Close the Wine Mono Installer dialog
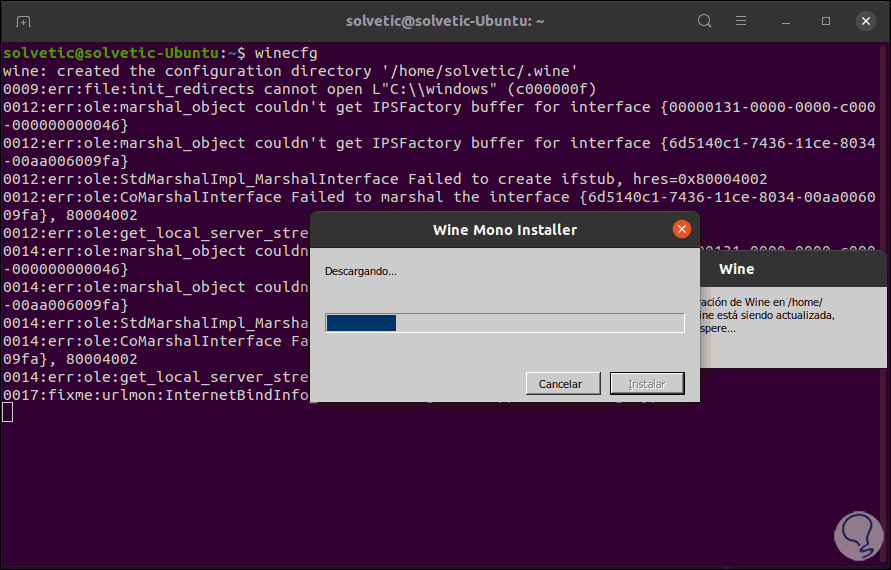 click(x=681, y=229)
